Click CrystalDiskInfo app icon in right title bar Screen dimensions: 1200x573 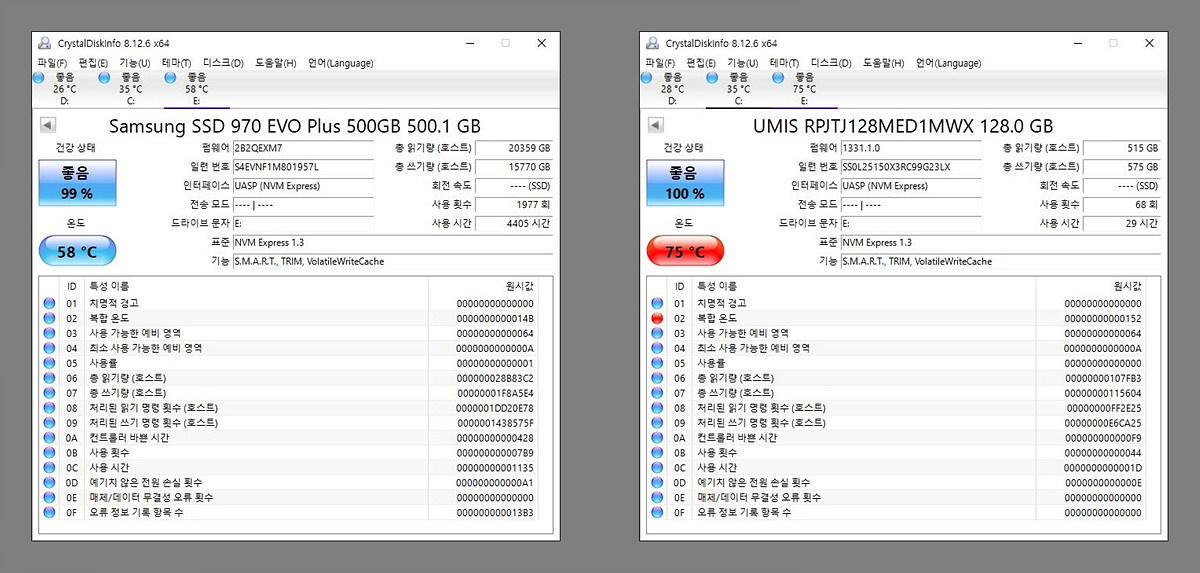click(x=652, y=43)
